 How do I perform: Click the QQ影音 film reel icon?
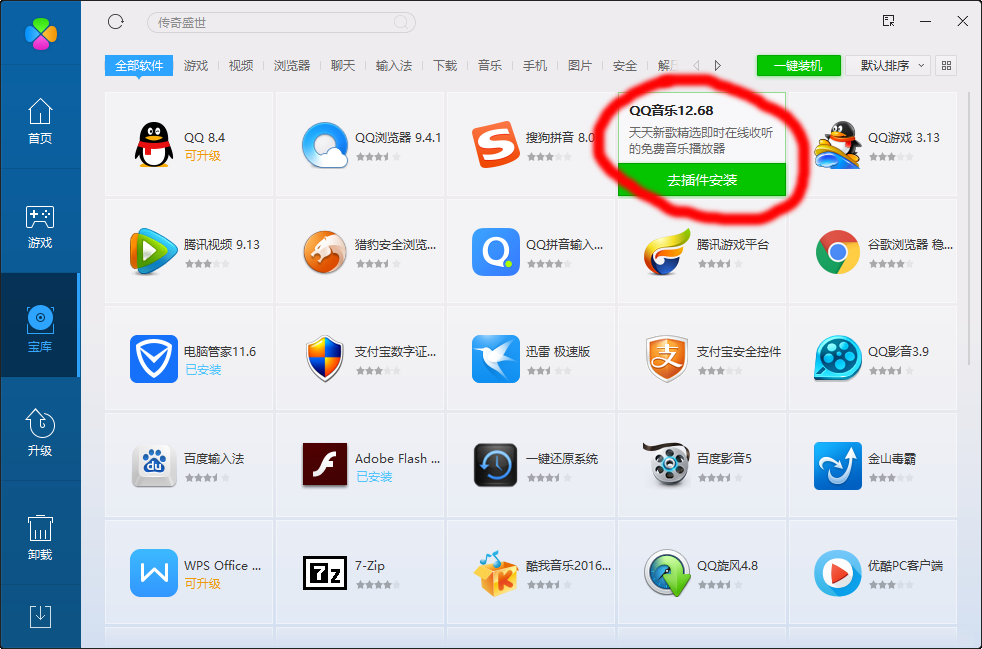(837, 359)
